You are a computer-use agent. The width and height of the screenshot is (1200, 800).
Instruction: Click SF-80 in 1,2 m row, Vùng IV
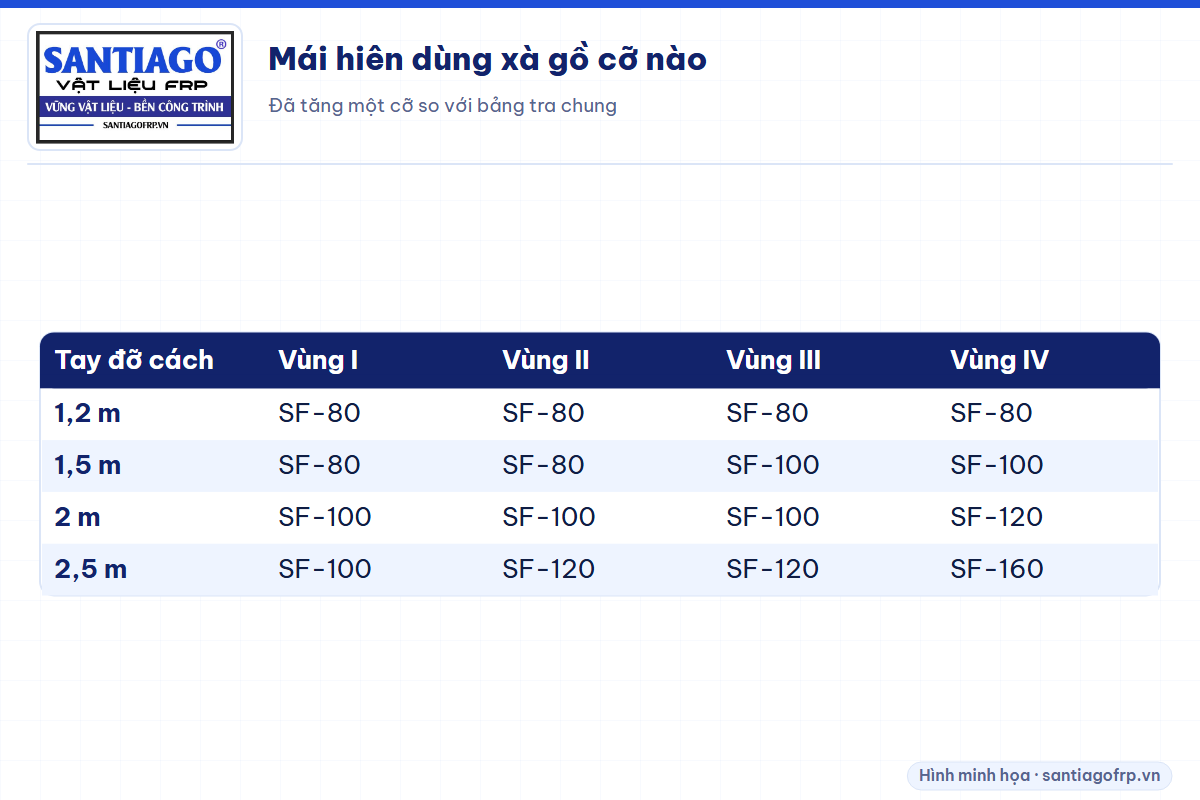(991, 413)
